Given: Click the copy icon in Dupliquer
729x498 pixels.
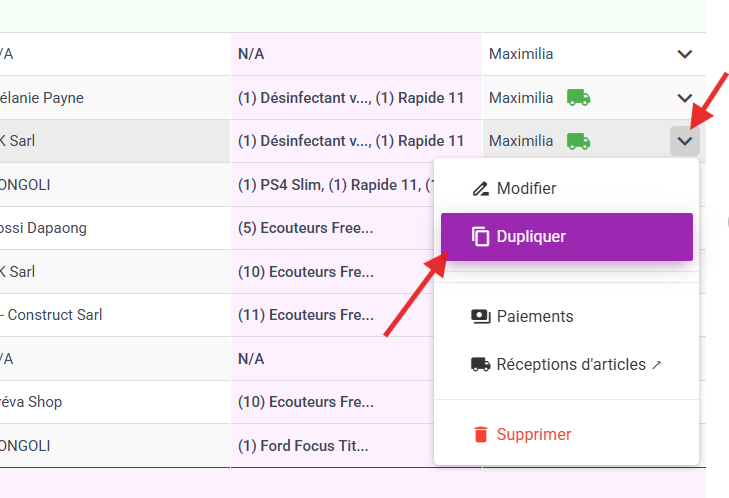Looking at the screenshot, I should tap(481, 236).
